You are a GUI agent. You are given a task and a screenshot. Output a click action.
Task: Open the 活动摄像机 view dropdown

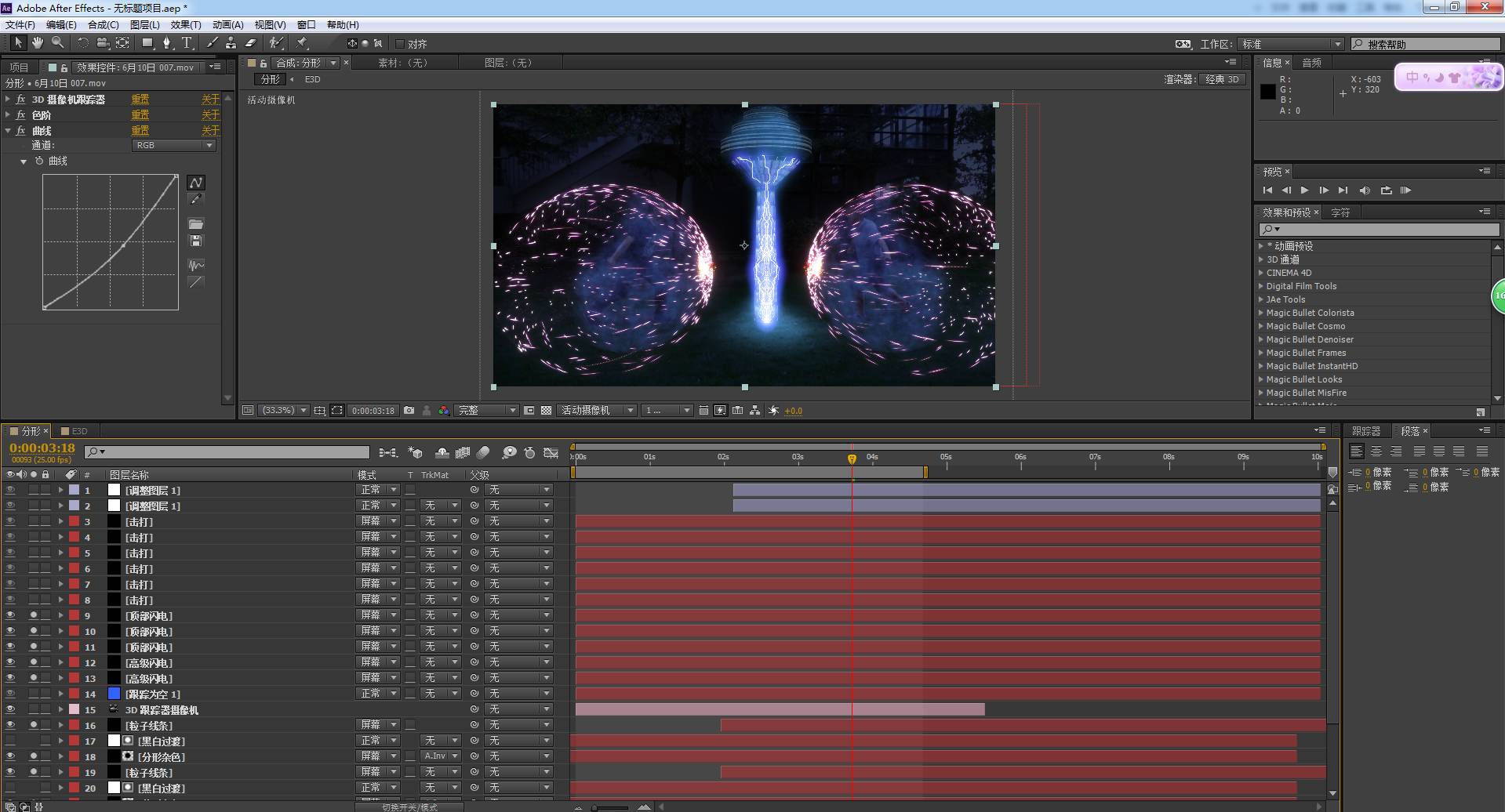[x=597, y=411]
